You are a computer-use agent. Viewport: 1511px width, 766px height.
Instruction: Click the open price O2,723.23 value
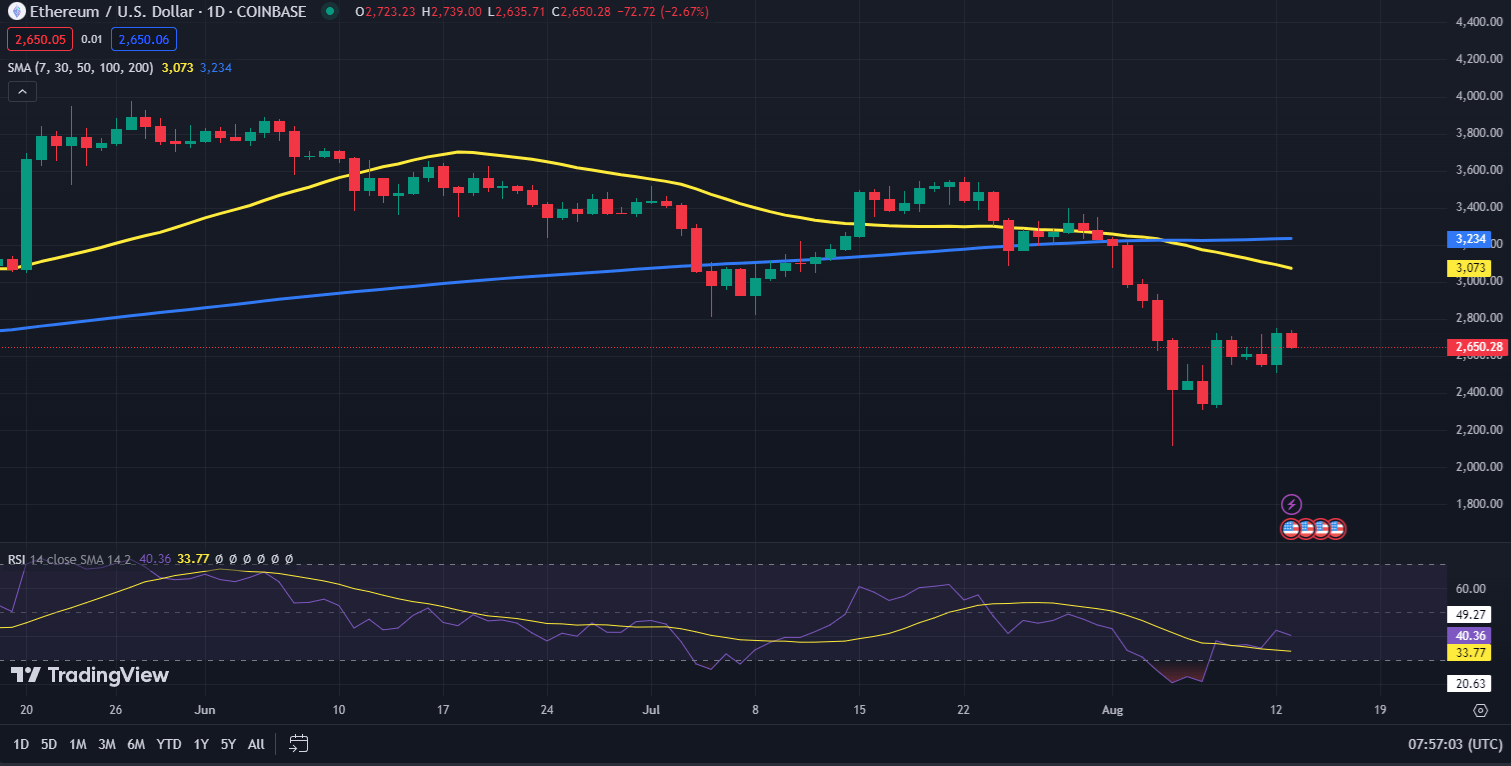tap(384, 12)
